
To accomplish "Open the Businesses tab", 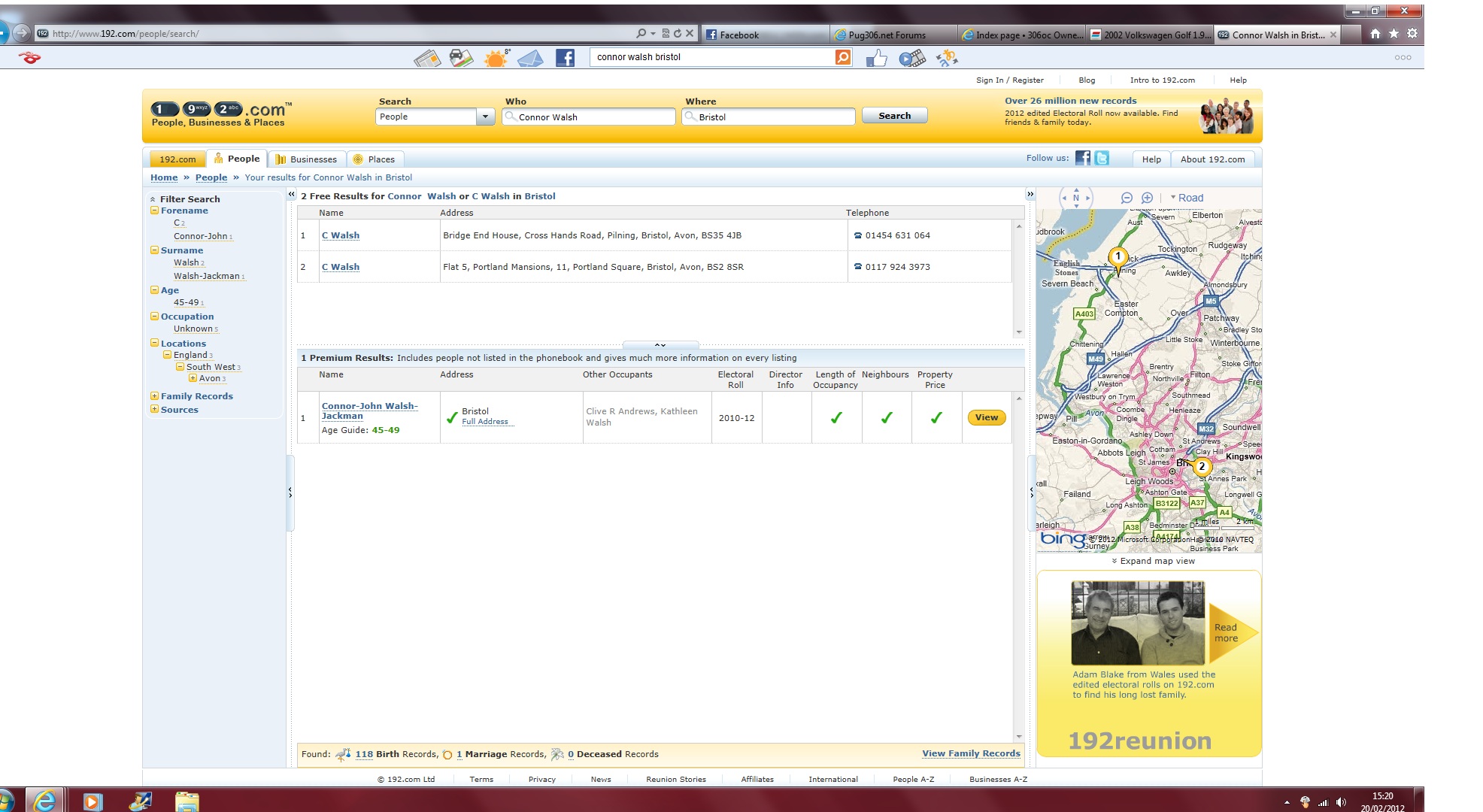I will pyautogui.click(x=306, y=159).
